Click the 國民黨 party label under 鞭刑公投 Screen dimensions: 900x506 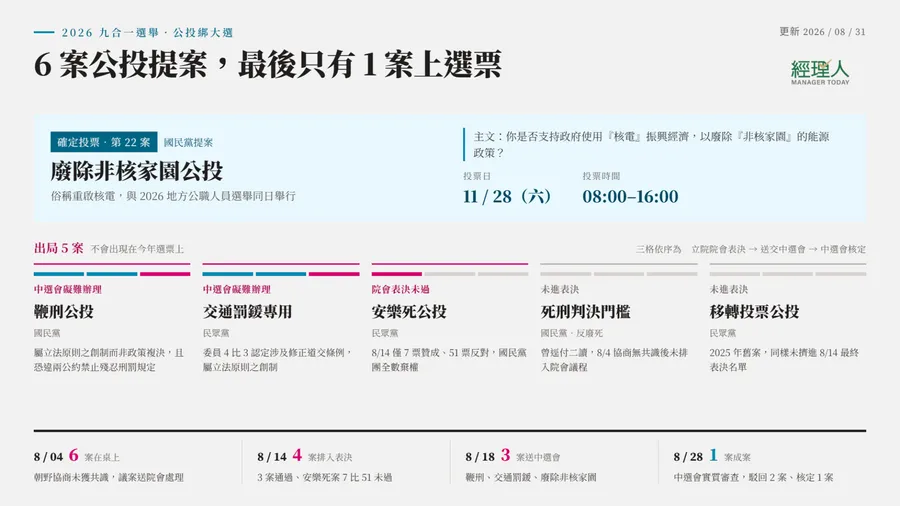[x=47, y=333]
